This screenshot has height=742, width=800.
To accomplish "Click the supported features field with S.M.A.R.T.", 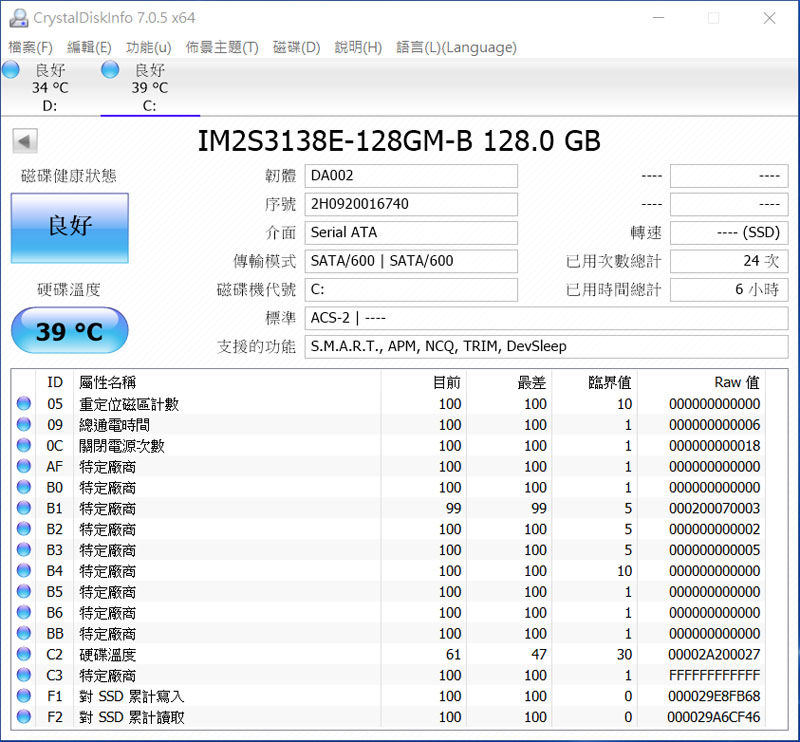I will pos(546,347).
